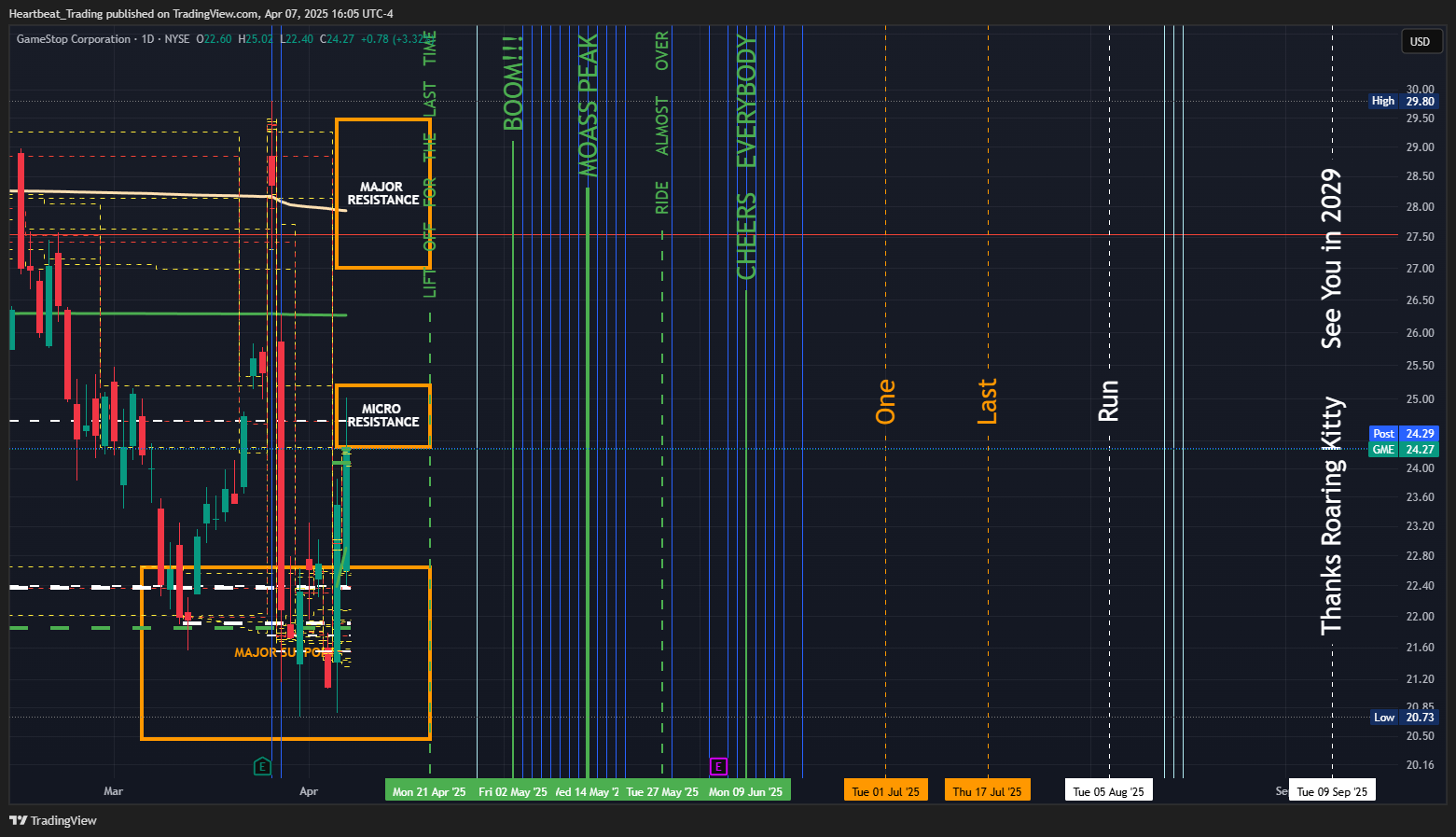Open the USD currency selector
Image resolution: width=1456 pixels, height=837 pixels.
(x=1421, y=42)
